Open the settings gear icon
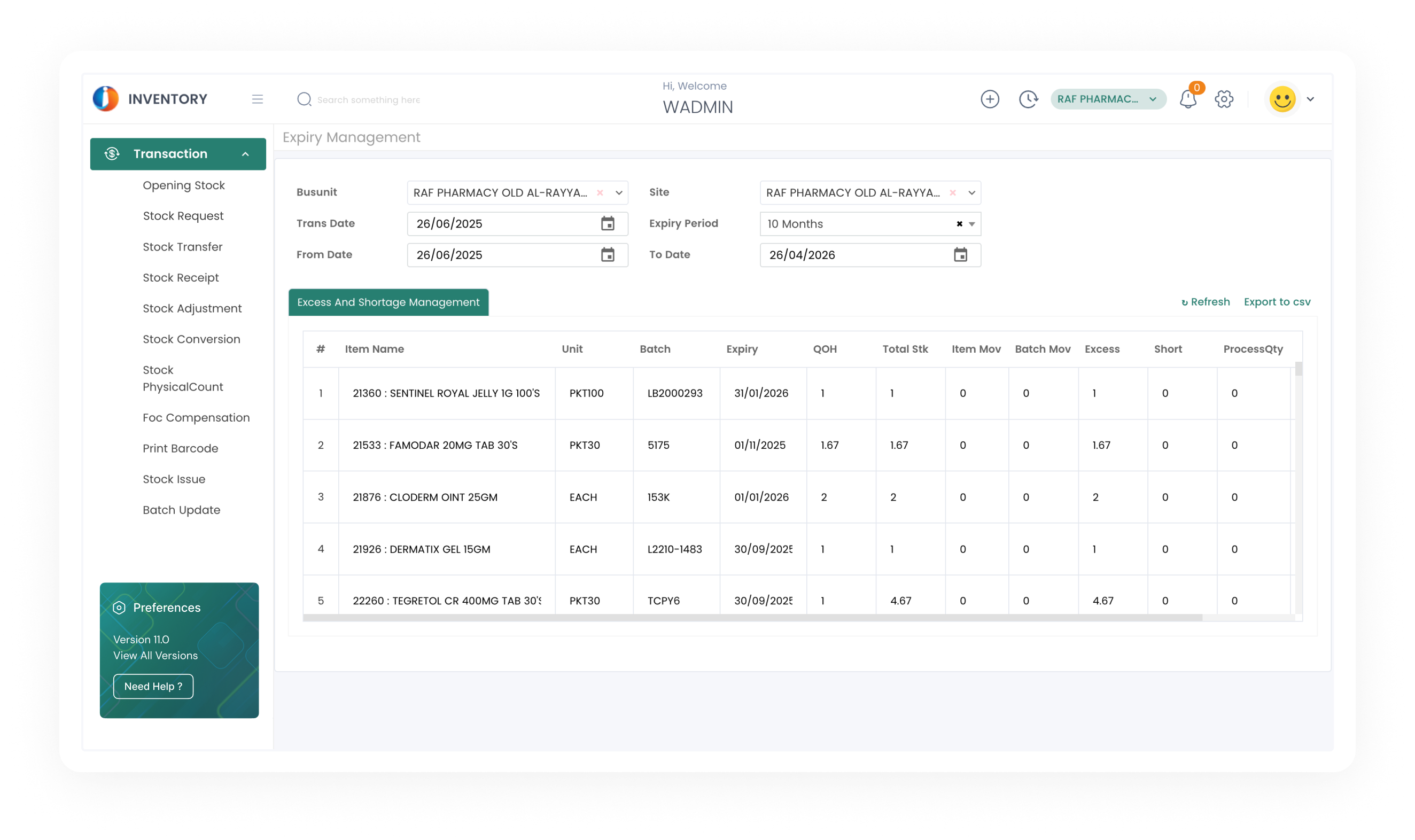This screenshot has height=840, width=1415. (1224, 99)
